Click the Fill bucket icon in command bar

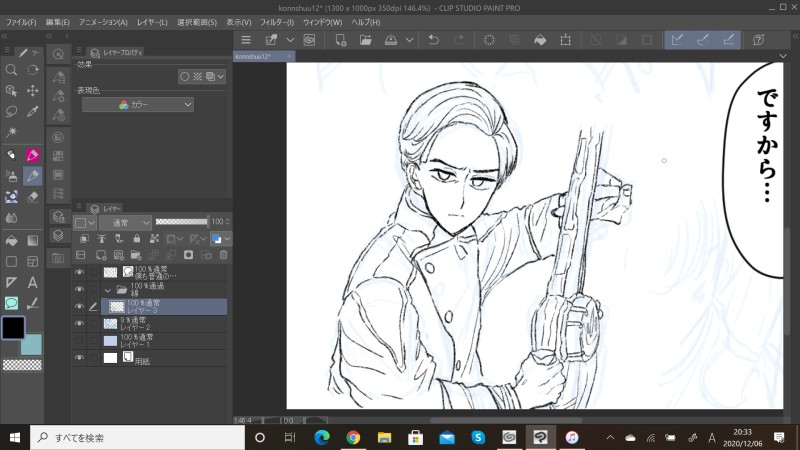point(540,40)
